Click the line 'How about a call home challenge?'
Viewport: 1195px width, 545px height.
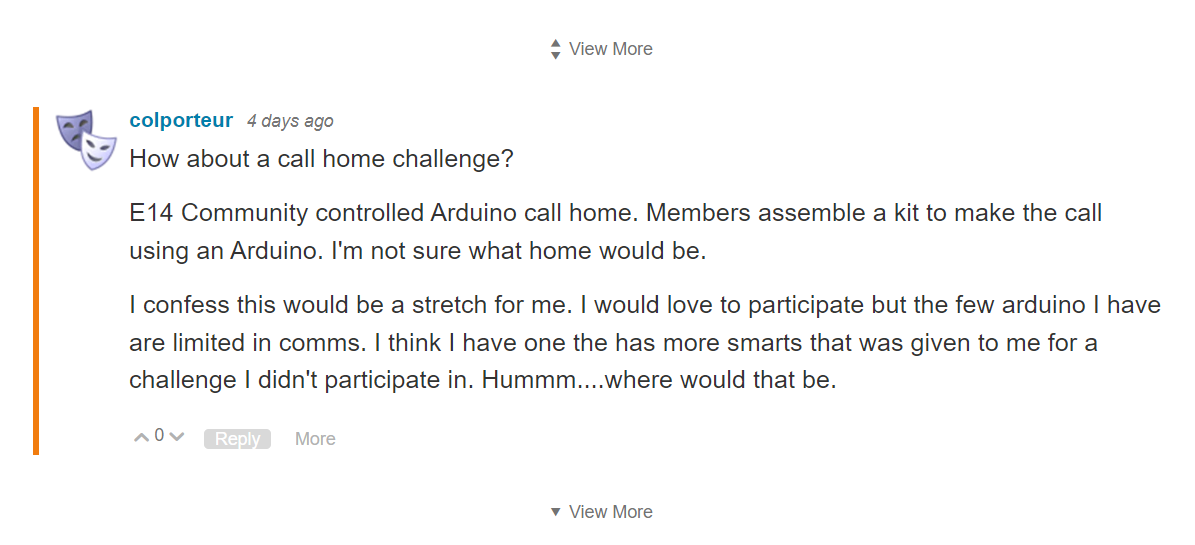321,160
